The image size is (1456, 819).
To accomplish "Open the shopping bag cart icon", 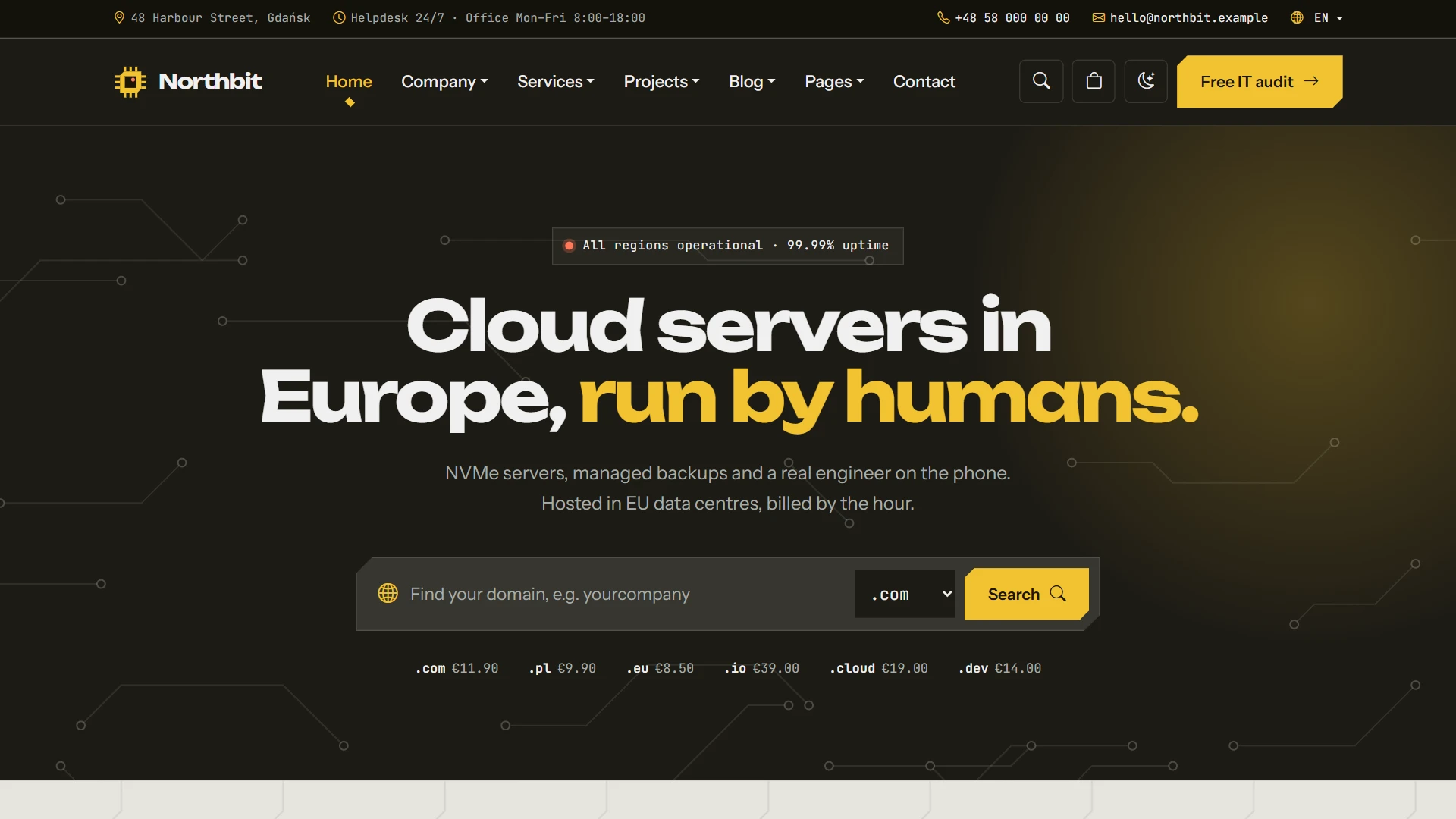I will [x=1094, y=81].
